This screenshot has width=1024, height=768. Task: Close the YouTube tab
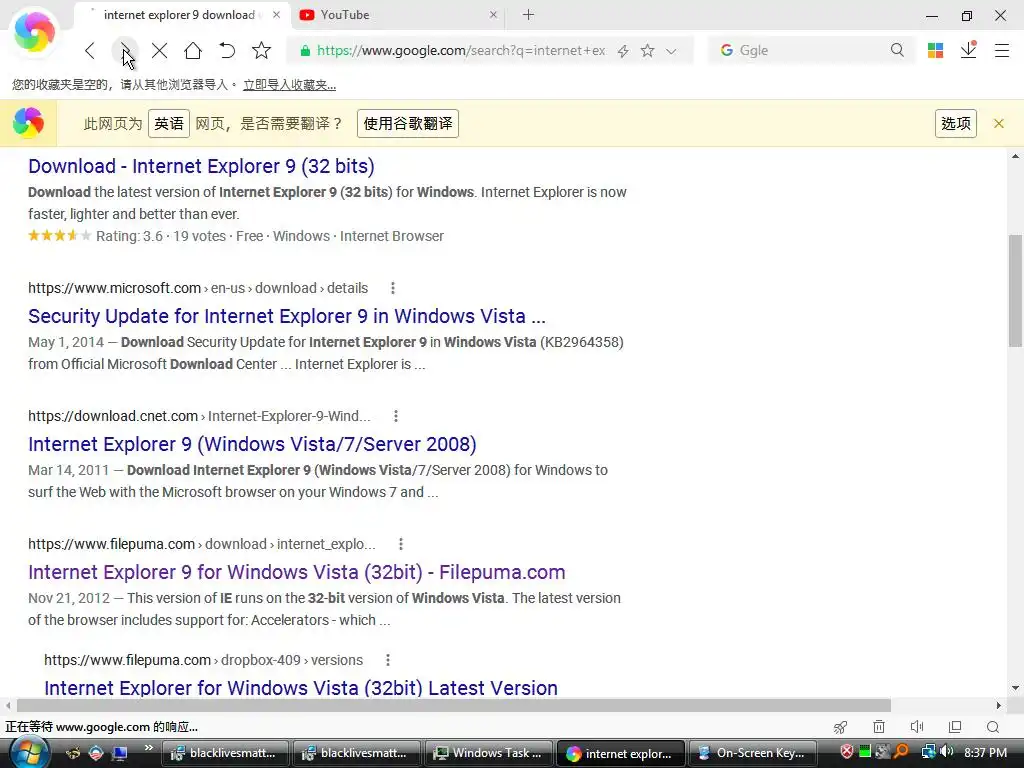click(493, 14)
